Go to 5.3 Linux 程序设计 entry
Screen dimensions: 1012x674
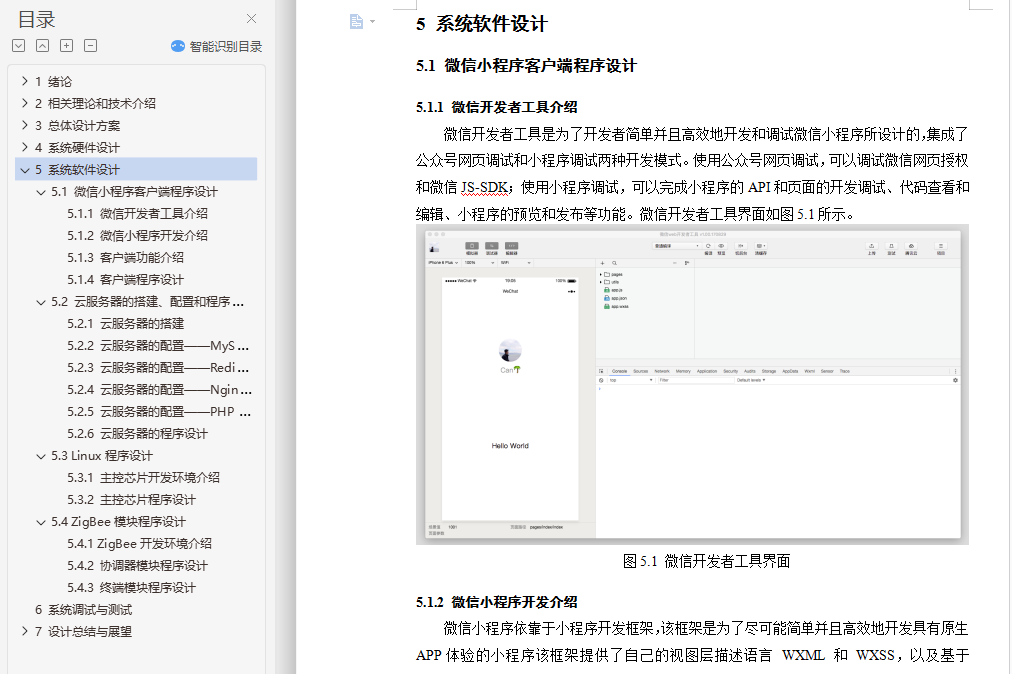click(x=102, y=456)
